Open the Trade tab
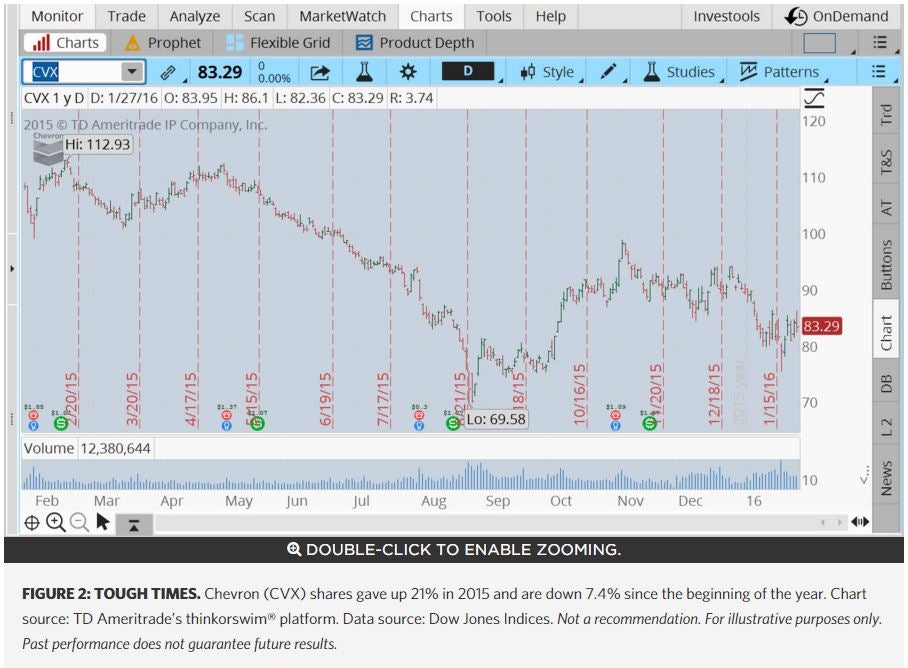 coord(126,16)
